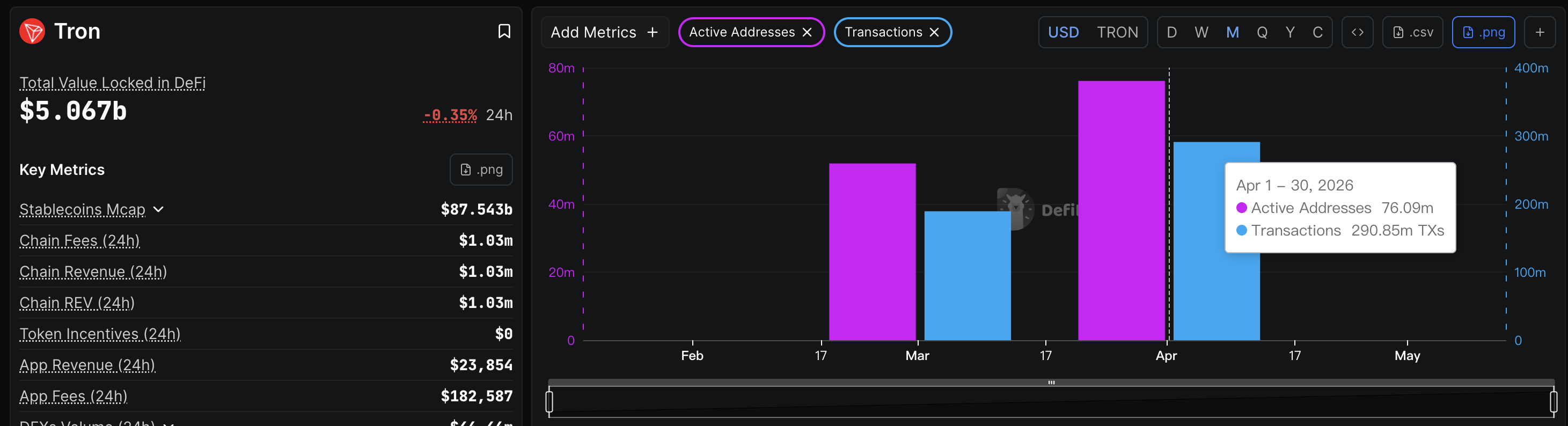
Task: Click the Chain Fees (24h) label
Action: click(x=80, y=241)
